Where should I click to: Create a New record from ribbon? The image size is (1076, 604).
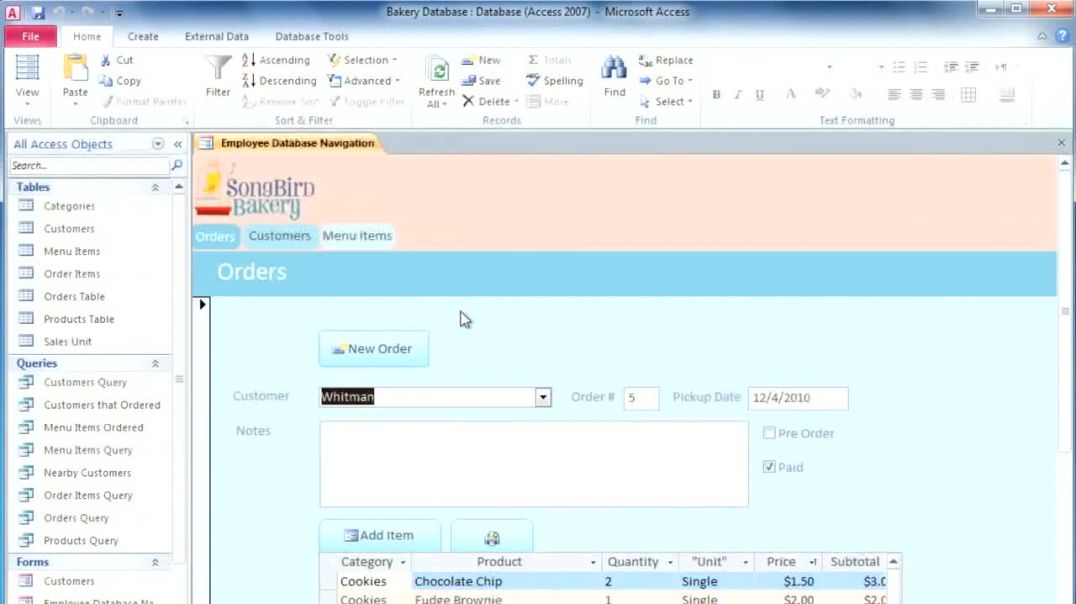(481, 60)
